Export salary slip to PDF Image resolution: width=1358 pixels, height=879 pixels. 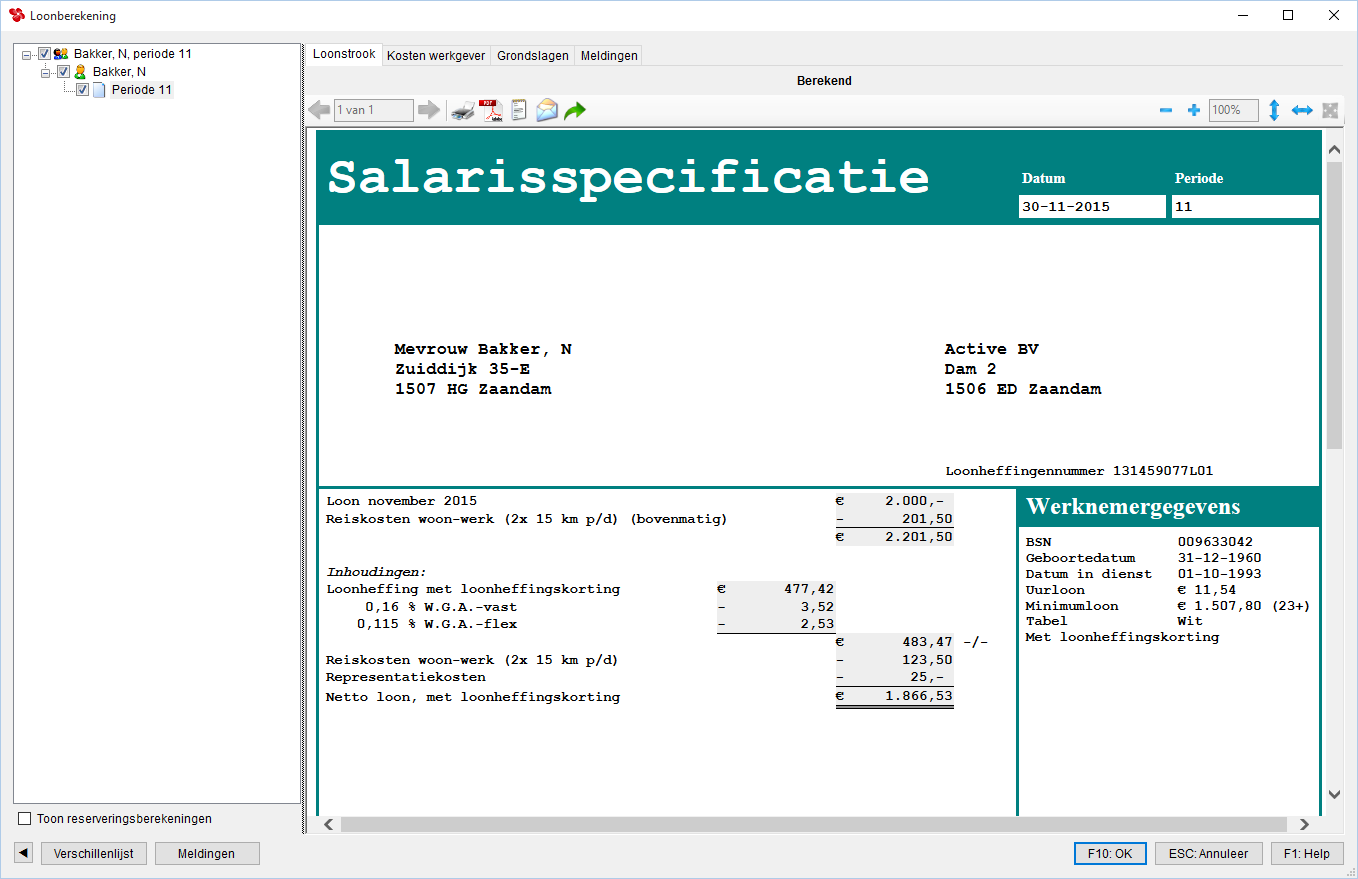(x=490, y=110)
